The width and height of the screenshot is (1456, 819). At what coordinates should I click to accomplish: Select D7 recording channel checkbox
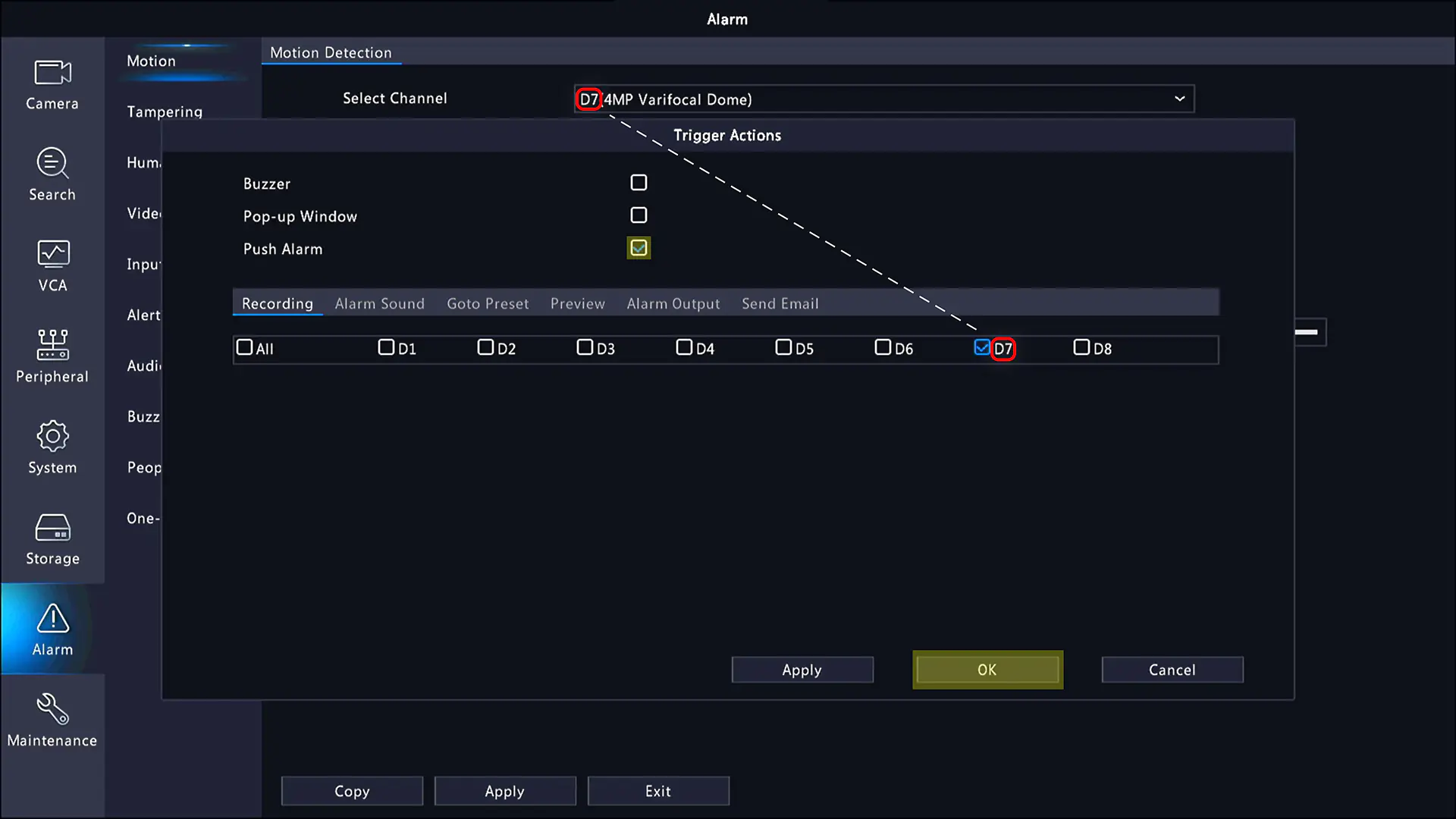(981, 347)
